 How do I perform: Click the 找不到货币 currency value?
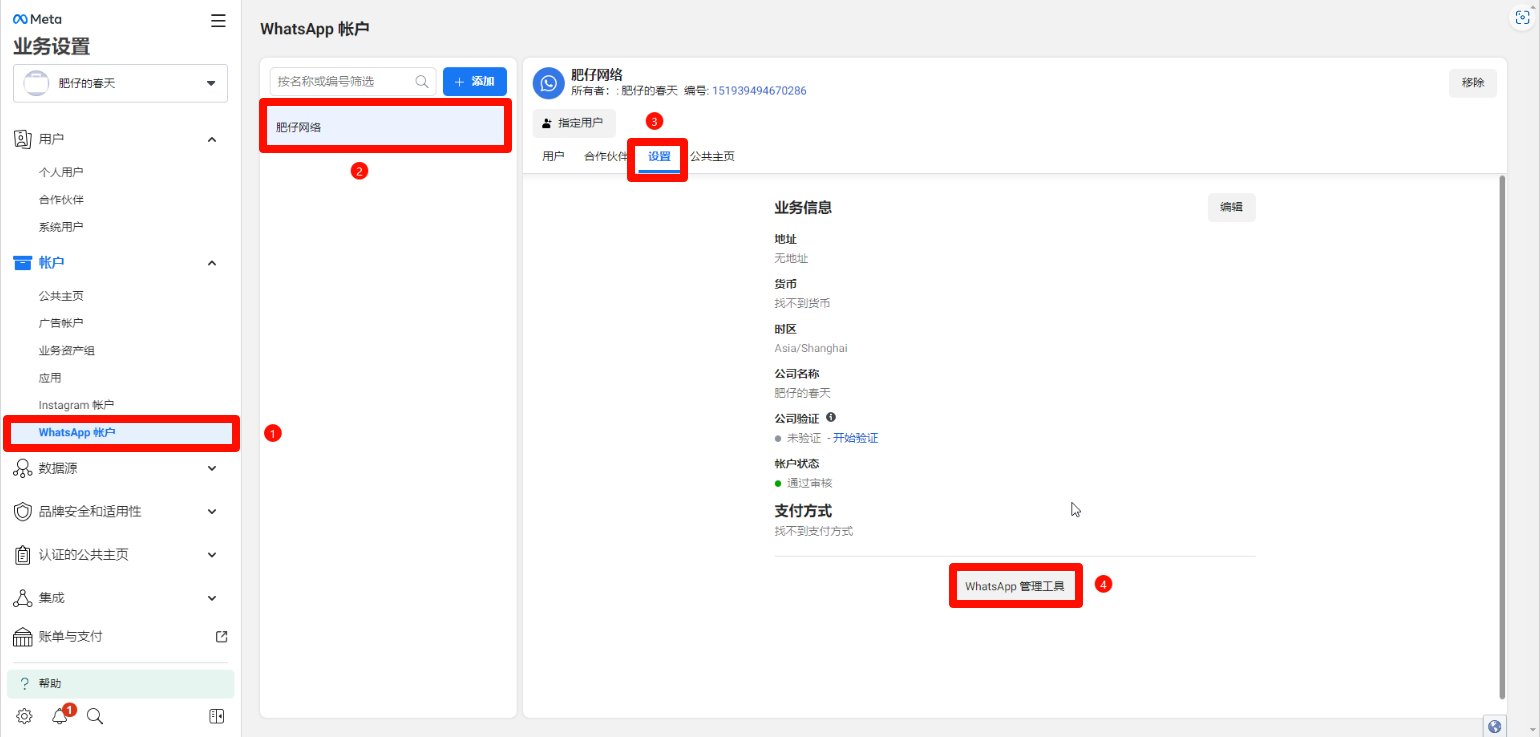802,303
